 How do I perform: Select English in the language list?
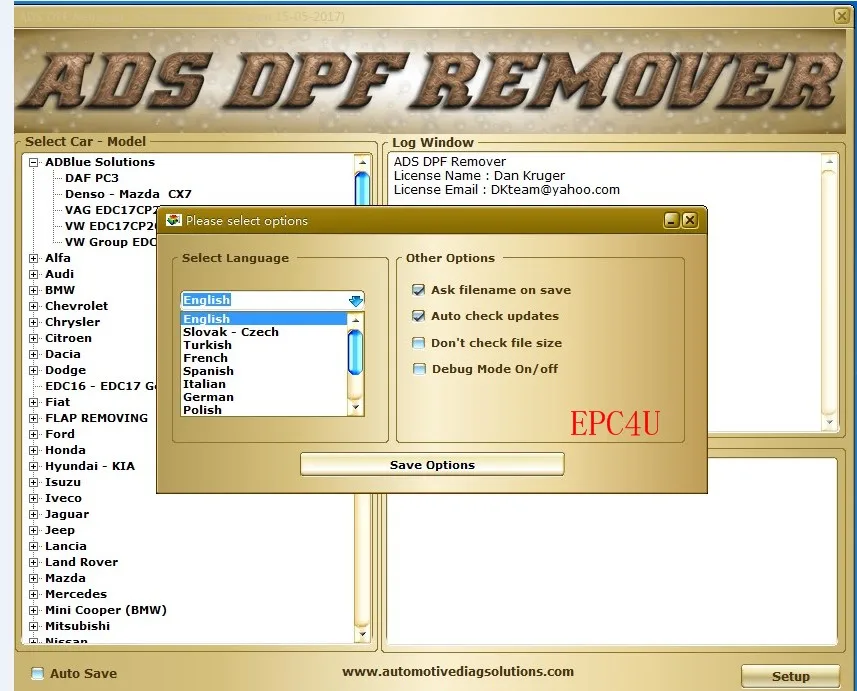263,319
